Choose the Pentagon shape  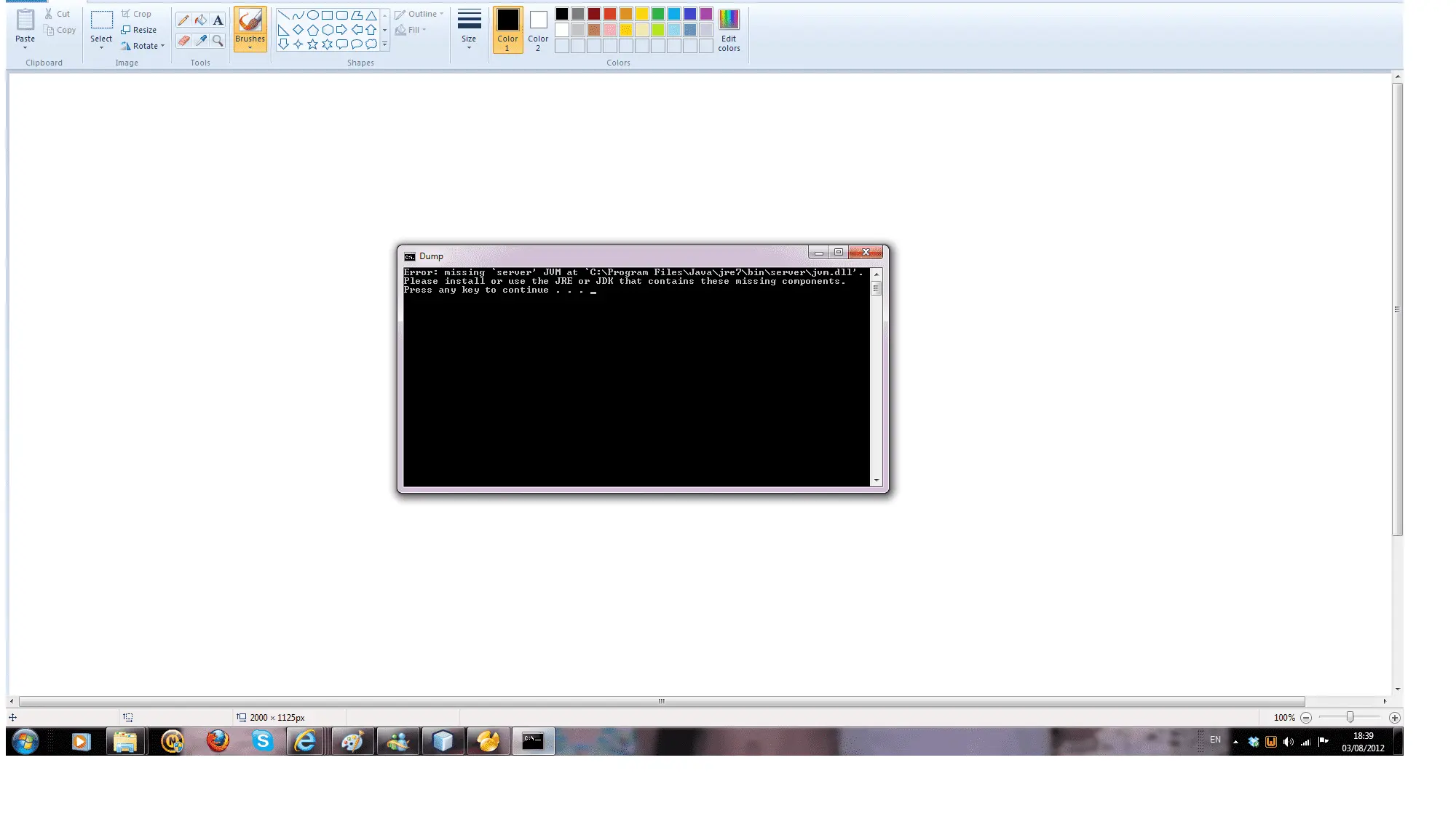[x=313, y=30]
